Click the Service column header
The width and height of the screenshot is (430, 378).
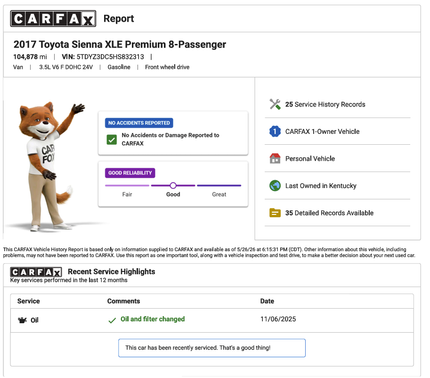[28, 301]
